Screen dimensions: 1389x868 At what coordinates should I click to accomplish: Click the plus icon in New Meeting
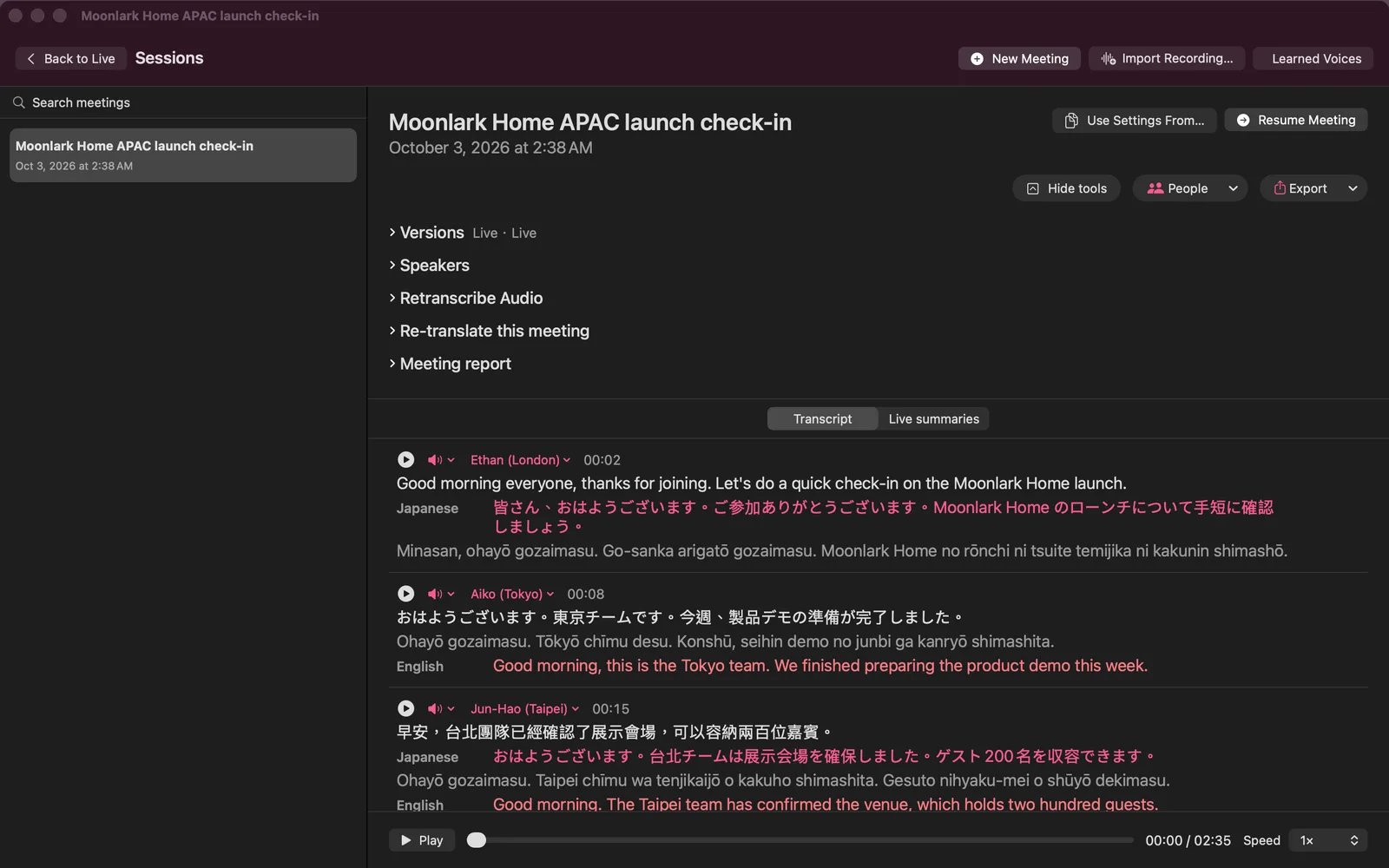977,58
